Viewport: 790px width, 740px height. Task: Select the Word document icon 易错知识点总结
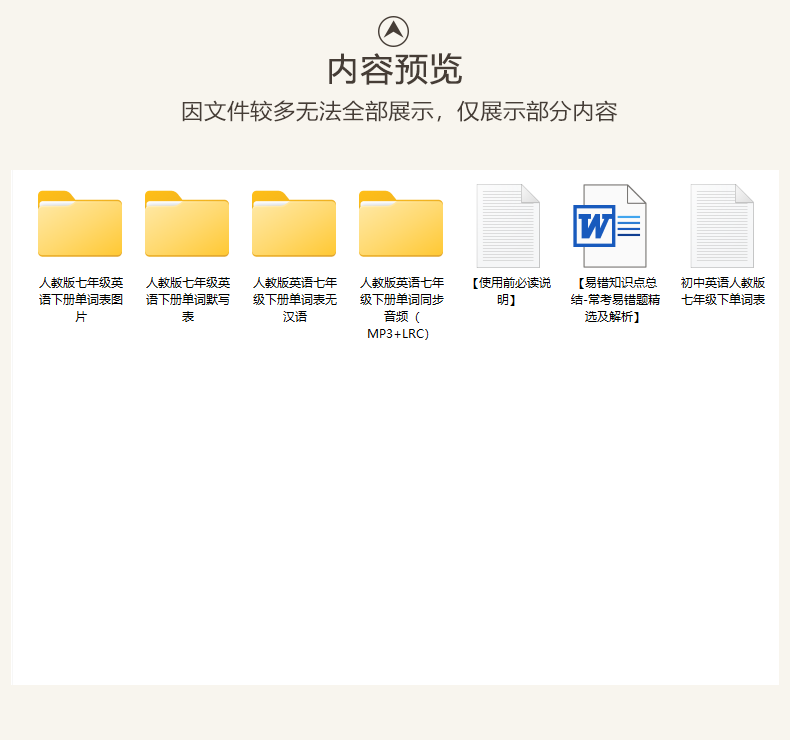(x=610, y=226)
